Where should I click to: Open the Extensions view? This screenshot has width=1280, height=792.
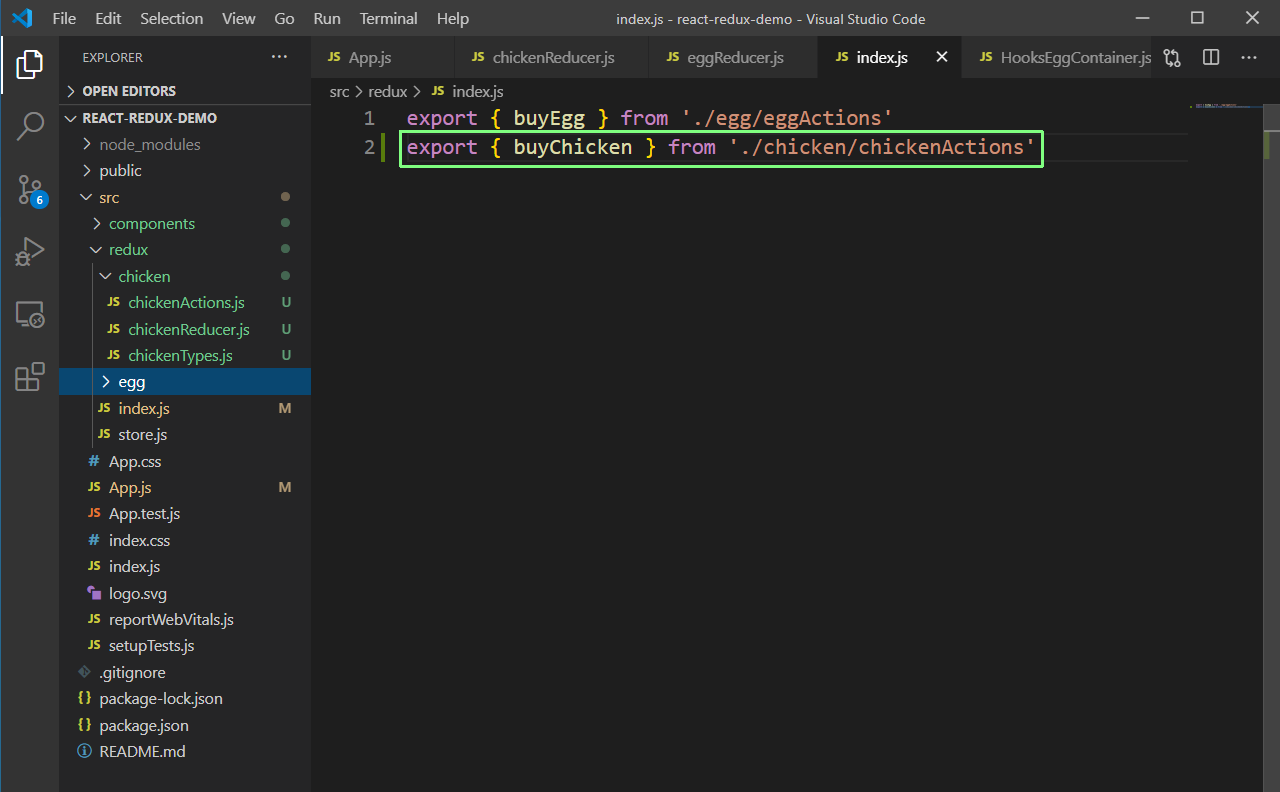(29, 377)
